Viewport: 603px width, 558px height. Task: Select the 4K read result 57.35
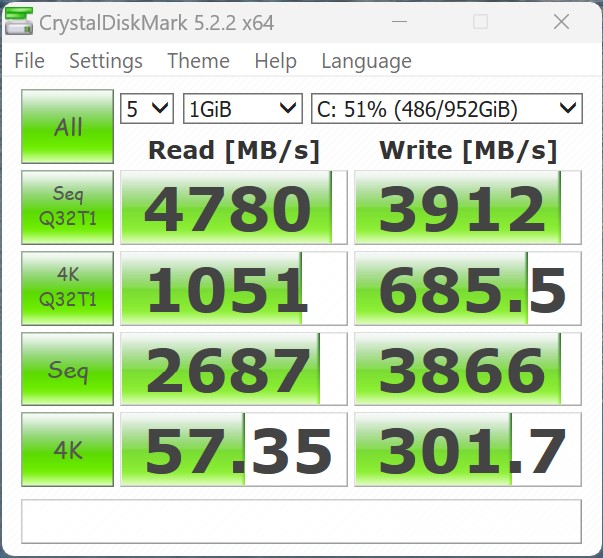[x=234, y=450]
